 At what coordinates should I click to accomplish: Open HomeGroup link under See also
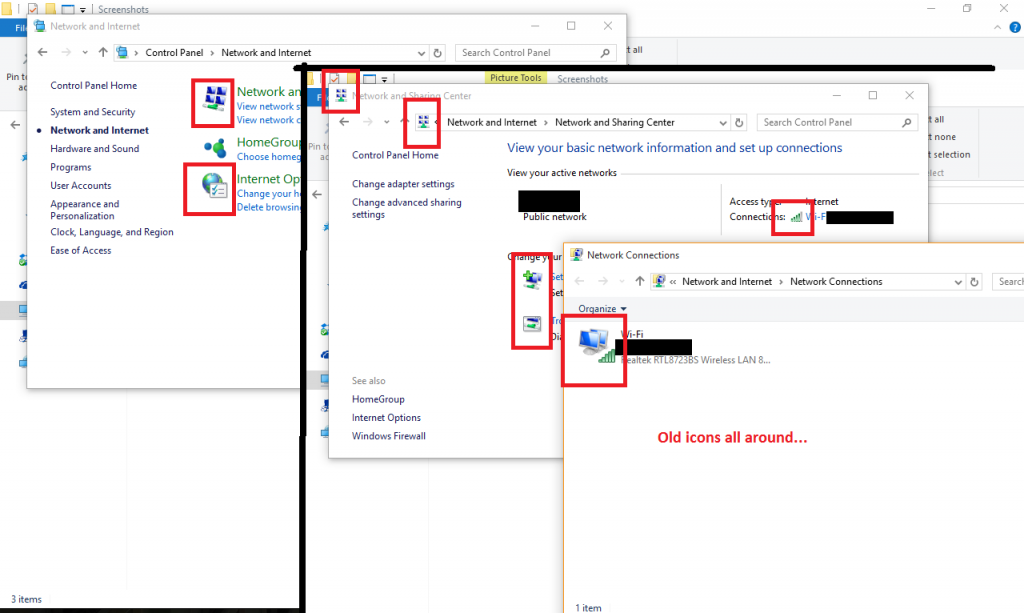tap(378, 399)
